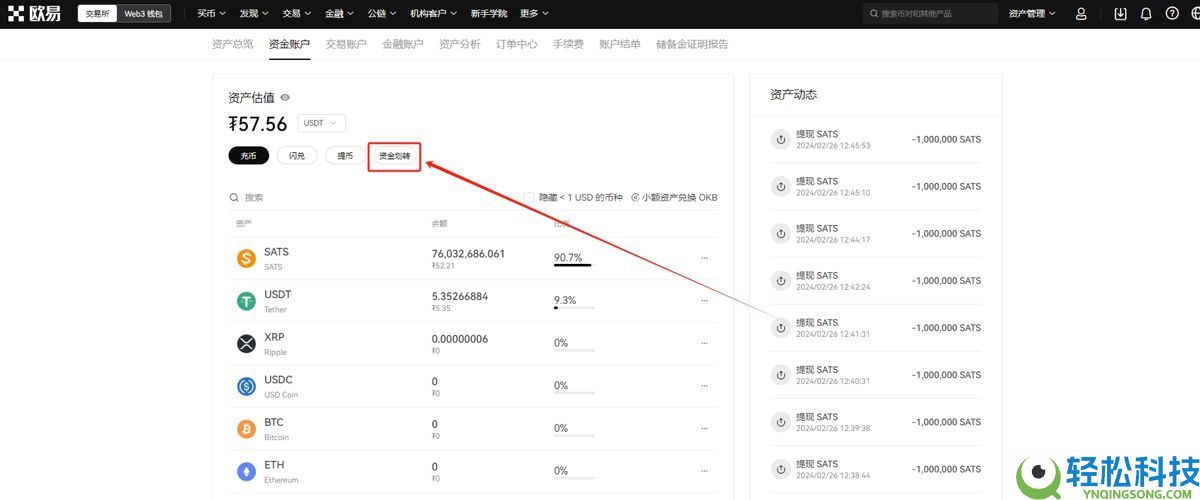Select the 资金账户 tab
Screen dimensions: 1200x500
(x=289, y=44)
